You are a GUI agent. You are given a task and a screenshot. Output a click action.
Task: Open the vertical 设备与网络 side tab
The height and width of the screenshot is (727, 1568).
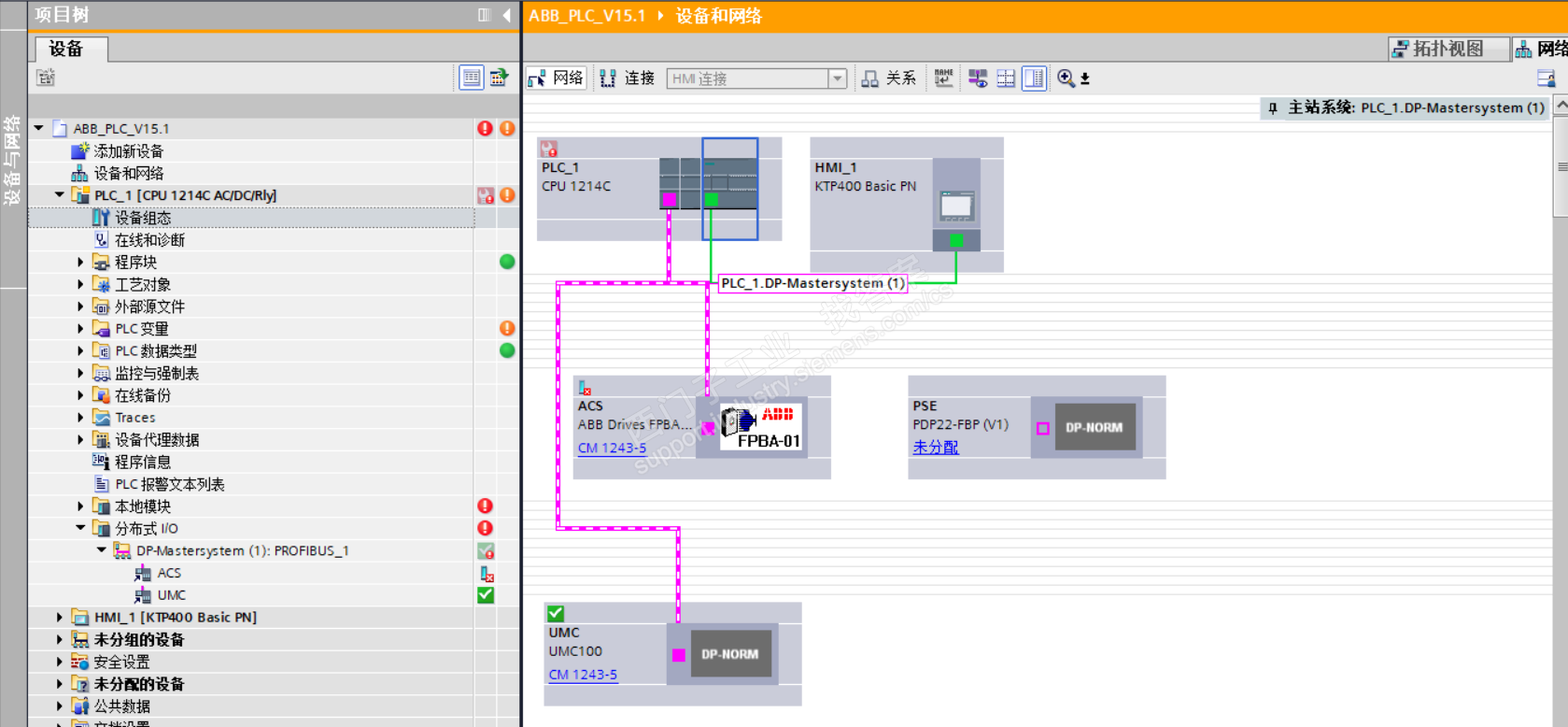pyautogui.click(x=12, y=159)
